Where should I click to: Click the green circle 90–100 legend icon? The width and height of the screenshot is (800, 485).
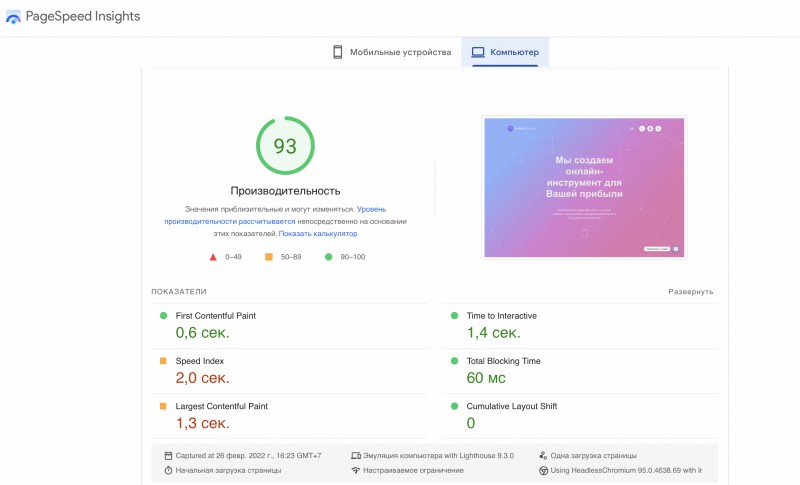click(x=328, y=257)
